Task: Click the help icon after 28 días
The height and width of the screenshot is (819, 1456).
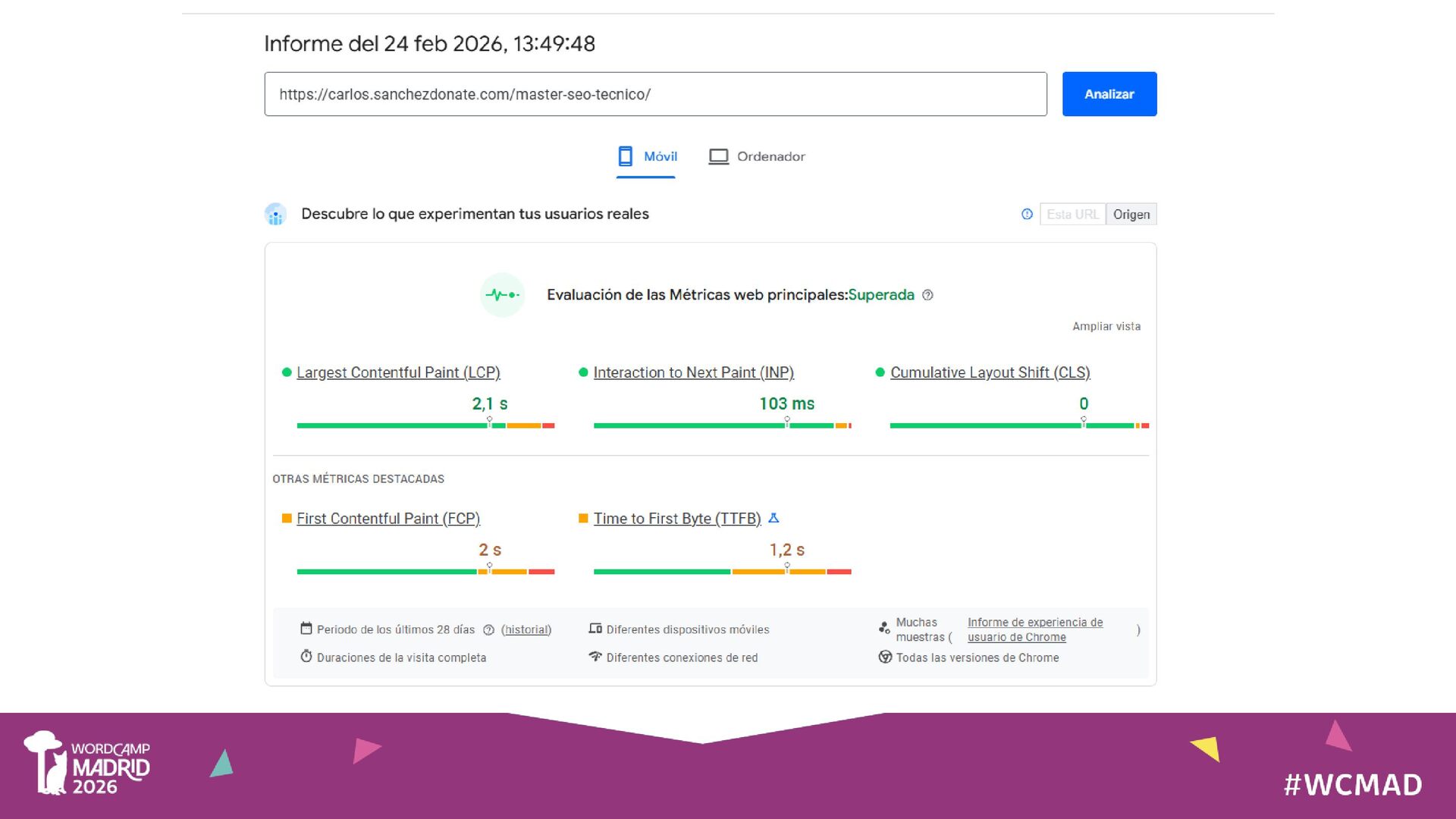Action: [x=488, y=630]
